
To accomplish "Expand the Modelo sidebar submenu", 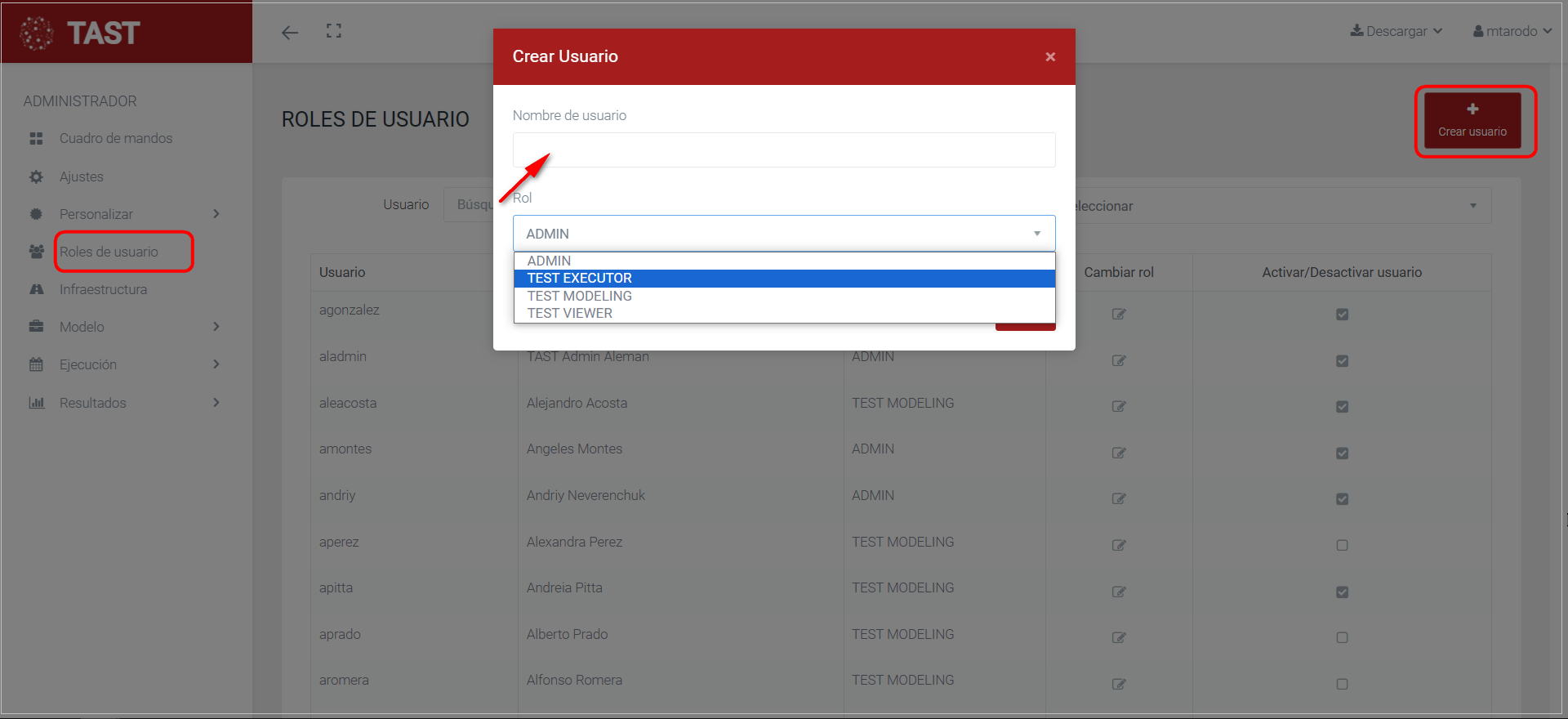I will [x=216, y=327].
